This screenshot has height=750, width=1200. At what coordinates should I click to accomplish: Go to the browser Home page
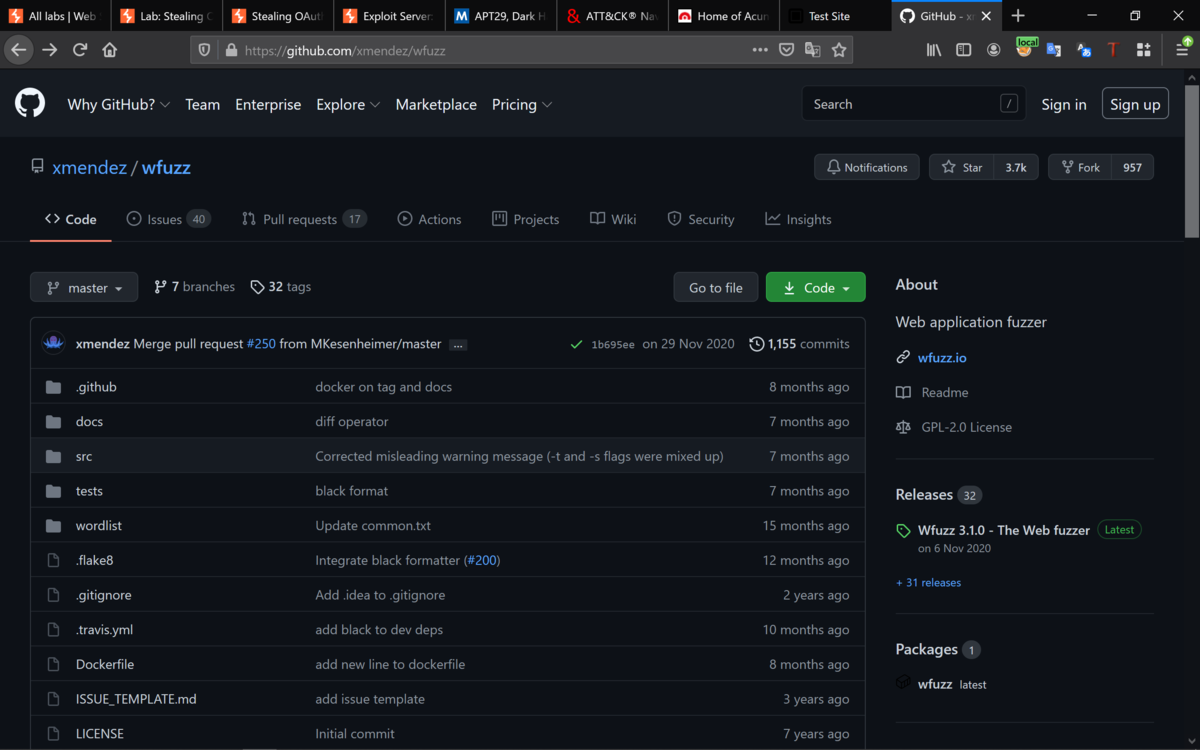(x=110, y=50)
